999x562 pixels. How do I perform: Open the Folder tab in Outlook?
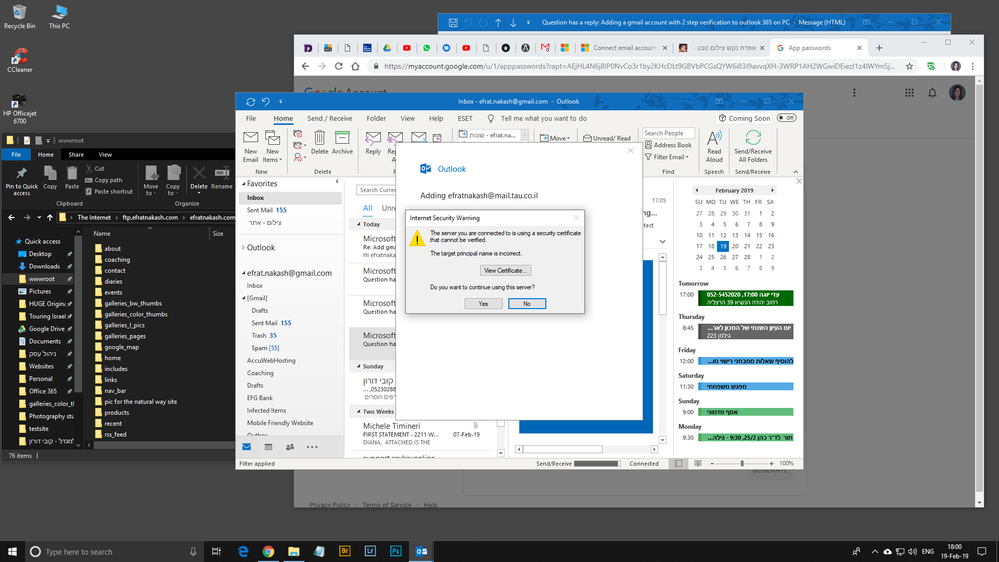point(376,118)
